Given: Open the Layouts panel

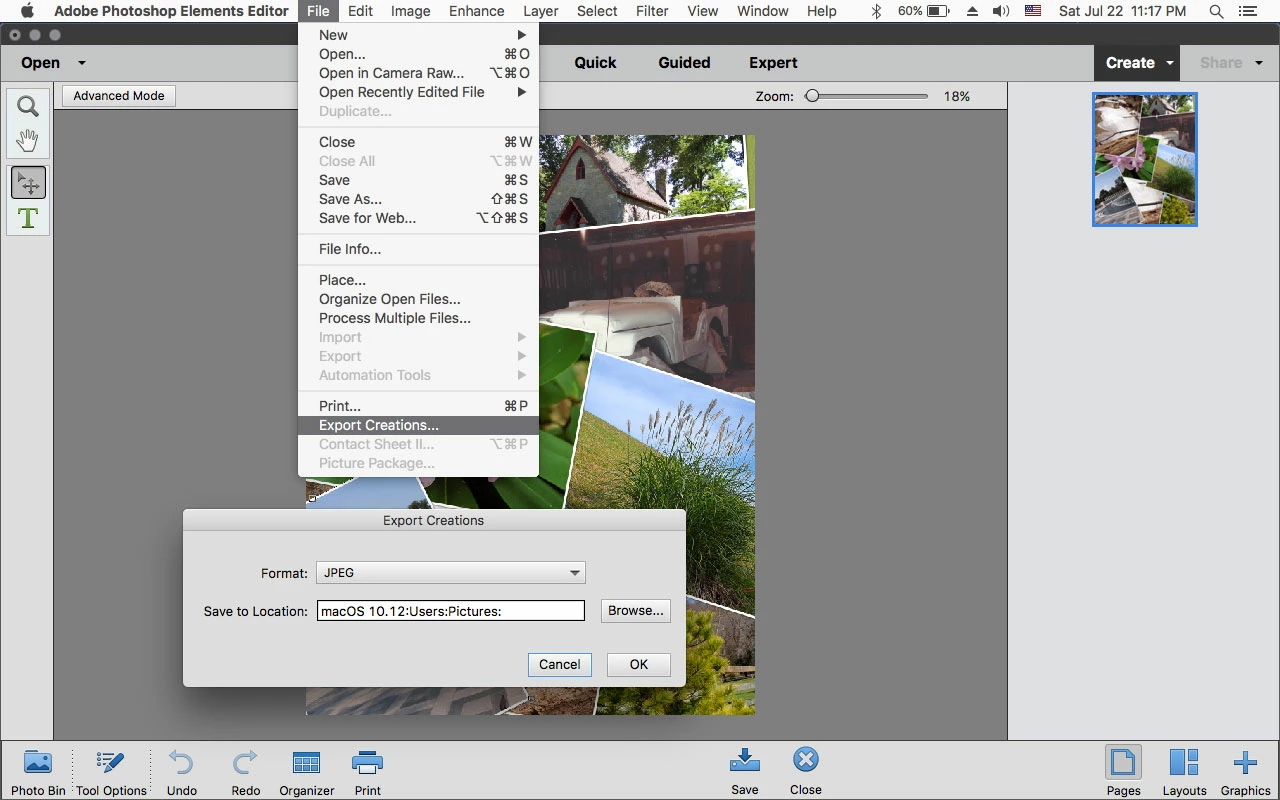Looking at the screenshot, I should (x=1184, y=772).
